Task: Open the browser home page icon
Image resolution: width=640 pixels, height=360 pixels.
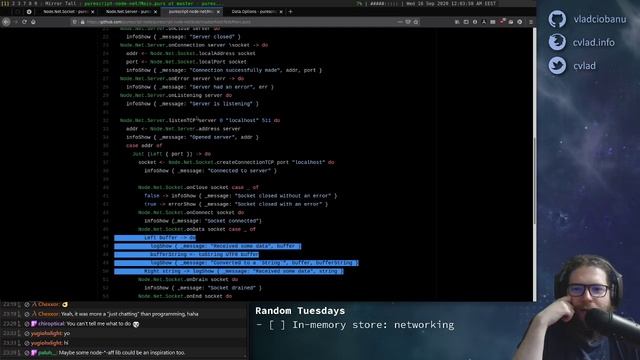Action: click(x=33, y=22)
